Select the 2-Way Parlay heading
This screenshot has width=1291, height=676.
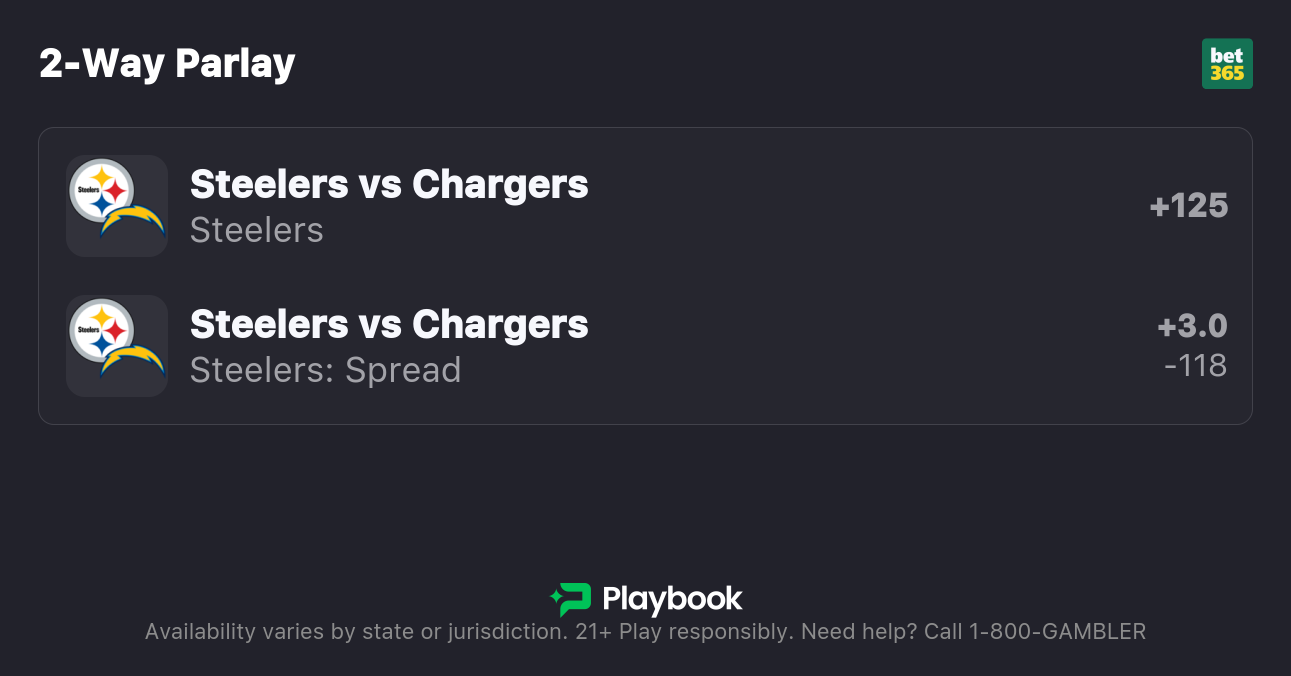click(167, 64)
